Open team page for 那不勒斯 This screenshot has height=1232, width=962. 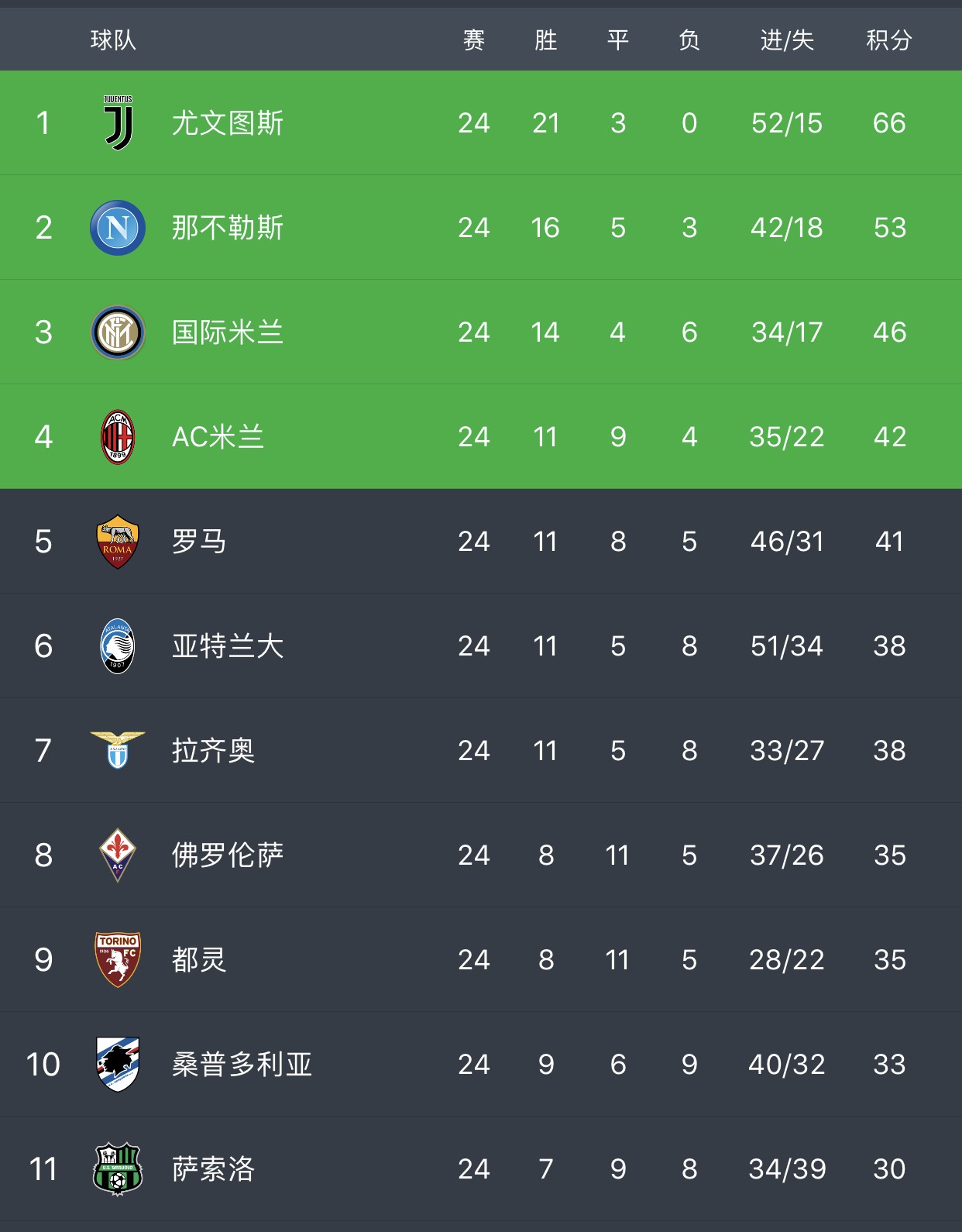click(228, 228)
